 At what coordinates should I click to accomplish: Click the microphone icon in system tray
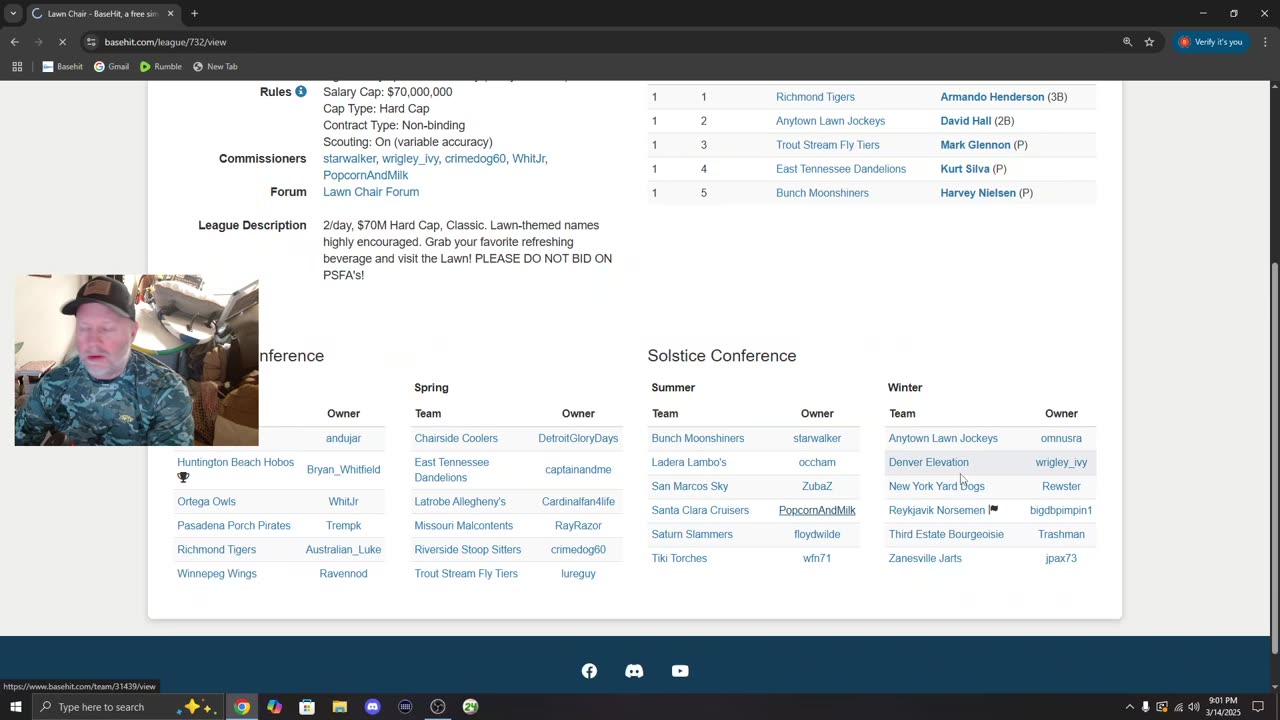pyautogui.click(x=1145, y=707)
